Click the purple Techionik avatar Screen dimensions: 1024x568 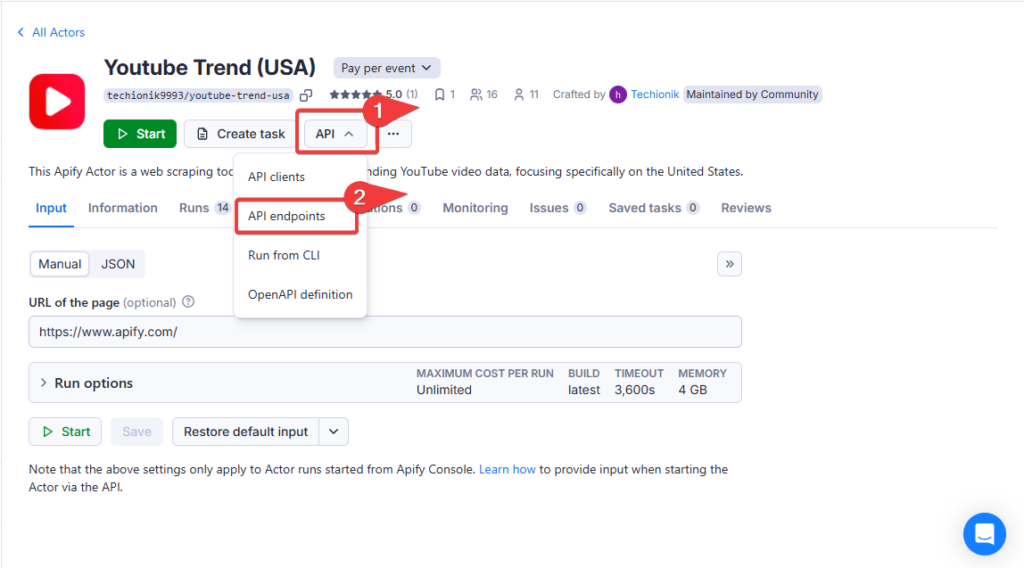(618, 95)
